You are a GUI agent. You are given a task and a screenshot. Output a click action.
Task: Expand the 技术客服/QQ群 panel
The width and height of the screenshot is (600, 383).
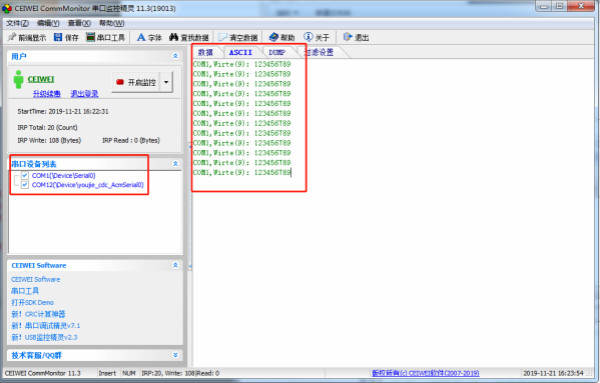[175, 355]
